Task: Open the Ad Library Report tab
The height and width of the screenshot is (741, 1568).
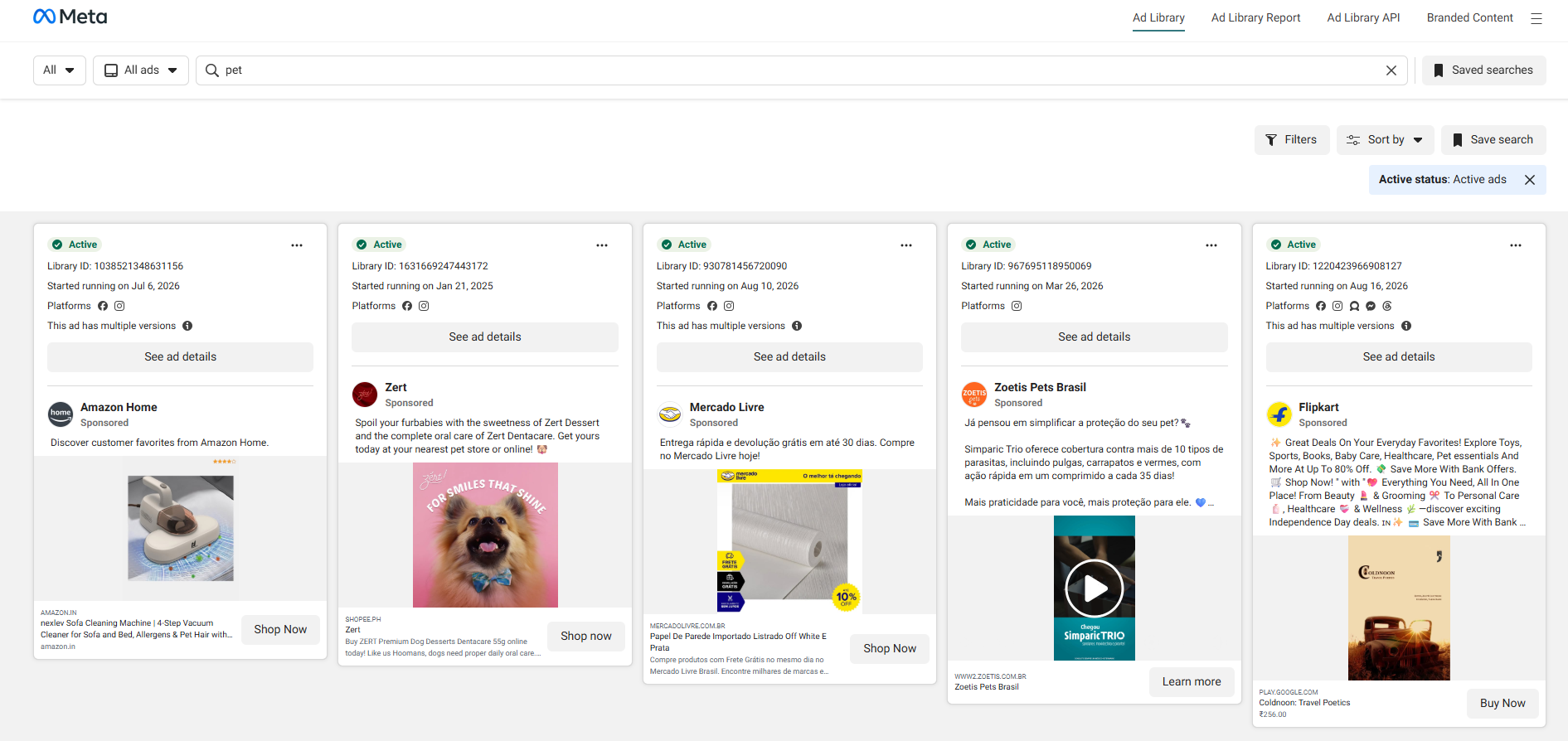Action: 1255,18
